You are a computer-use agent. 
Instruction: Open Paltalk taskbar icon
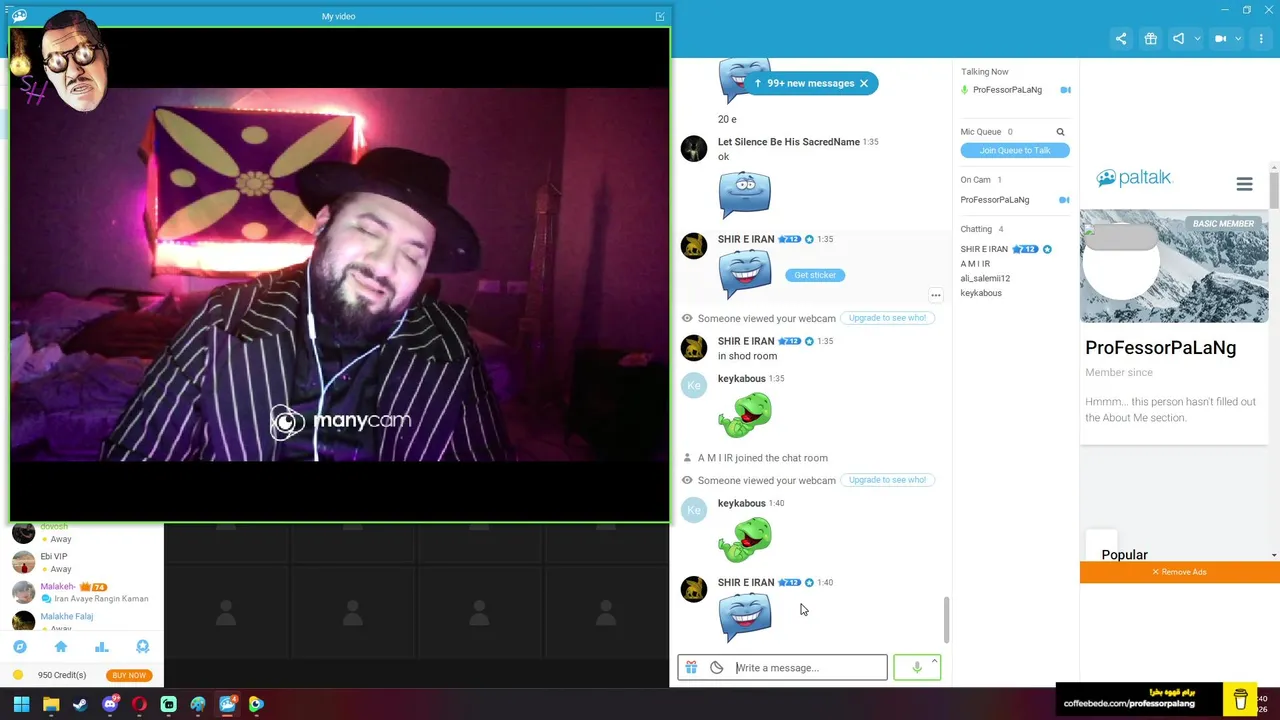227,704
